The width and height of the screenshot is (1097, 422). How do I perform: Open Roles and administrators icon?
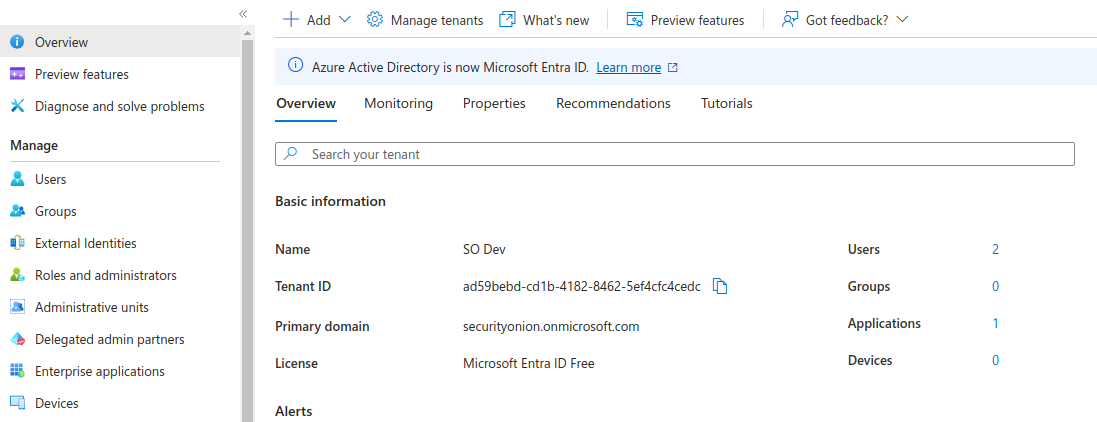[x=17, y=276]
